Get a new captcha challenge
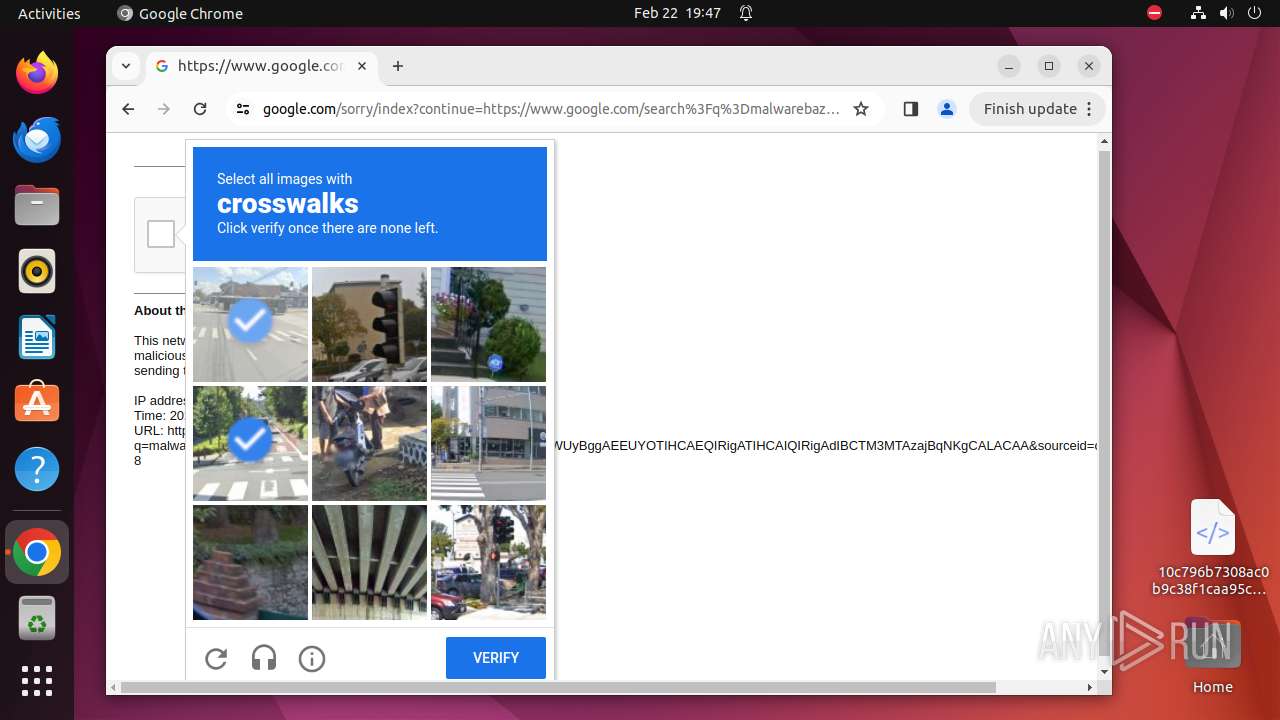1280x720 pixels. coord(216,658)
